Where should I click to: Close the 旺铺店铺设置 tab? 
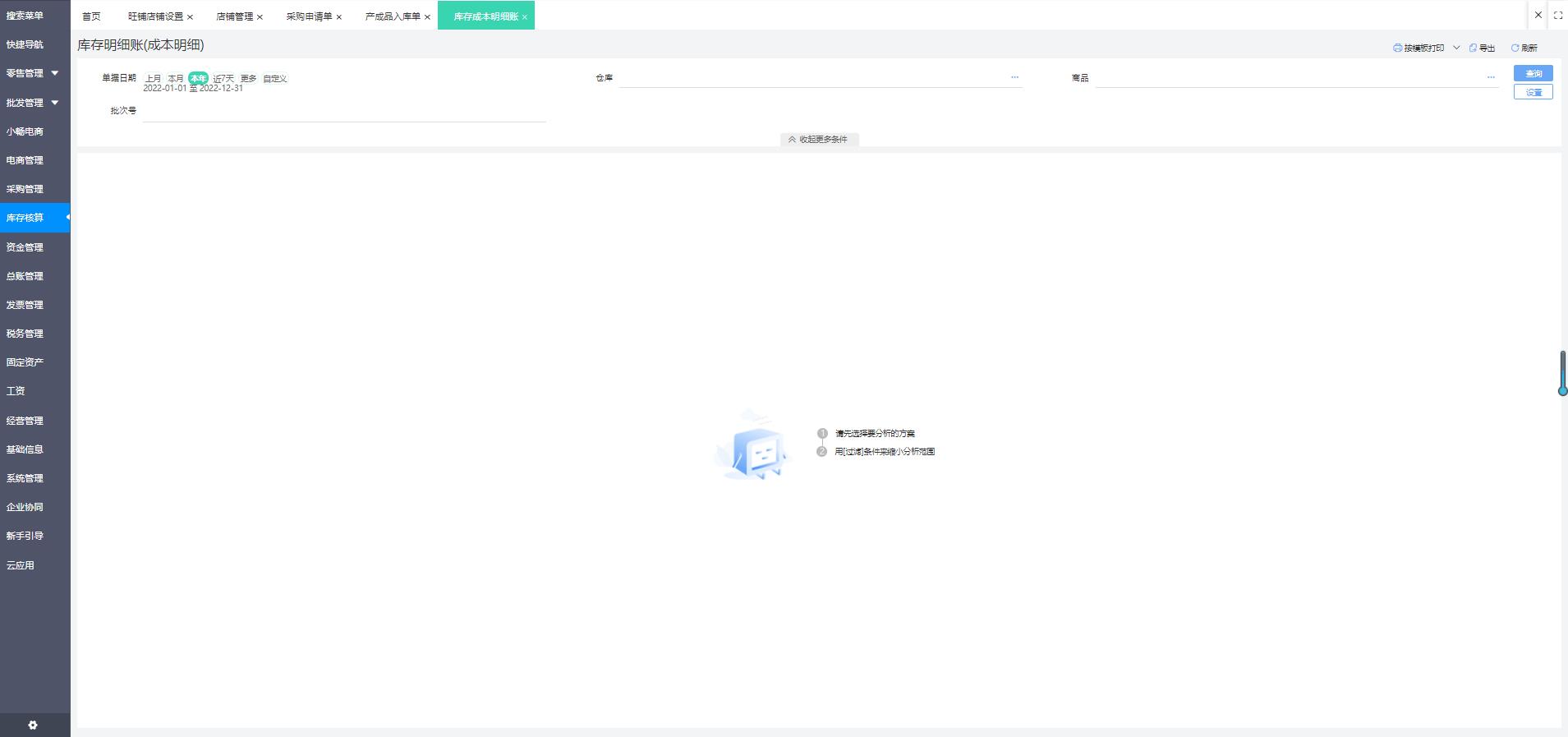190,16
